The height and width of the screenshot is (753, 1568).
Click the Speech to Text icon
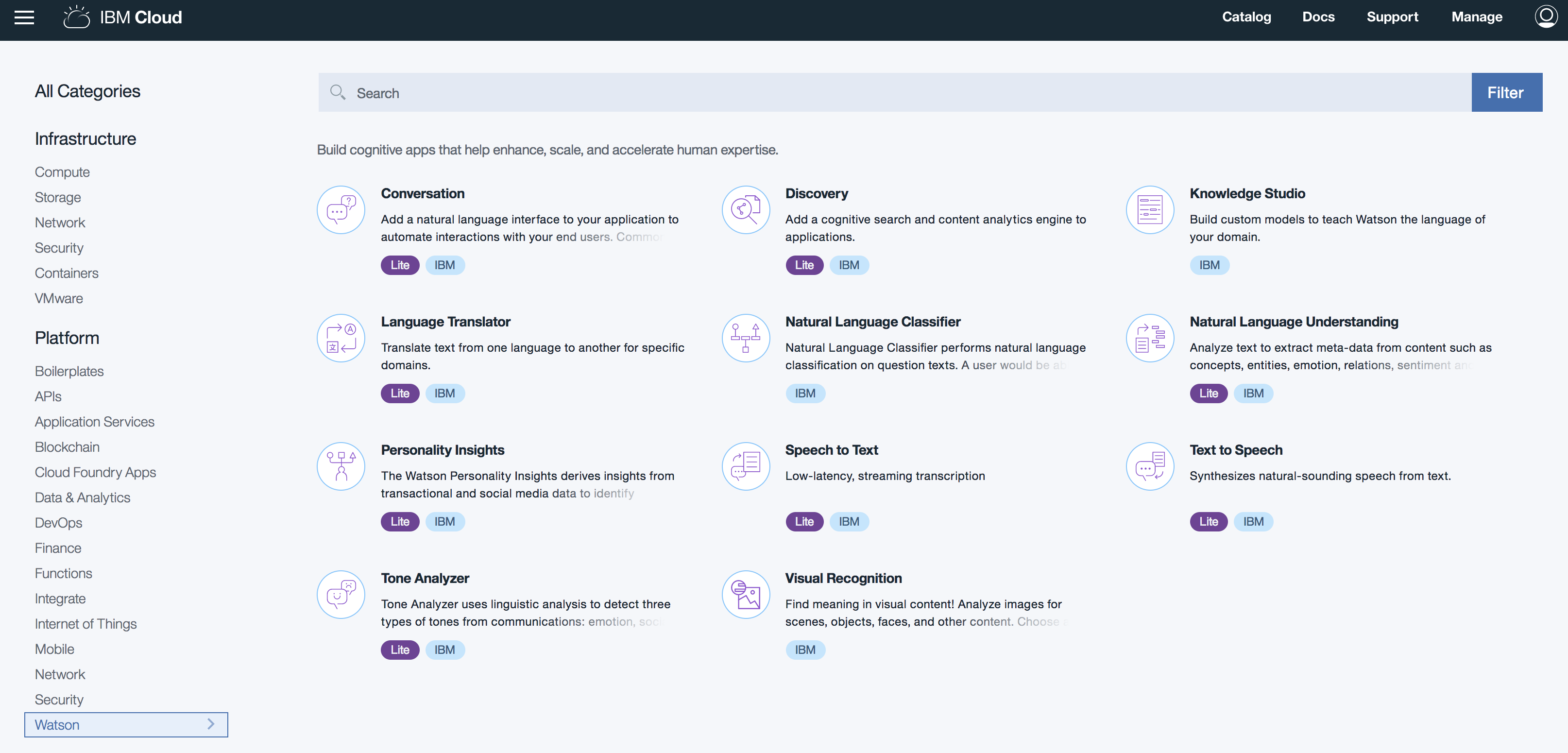click(x=745, y=466)
